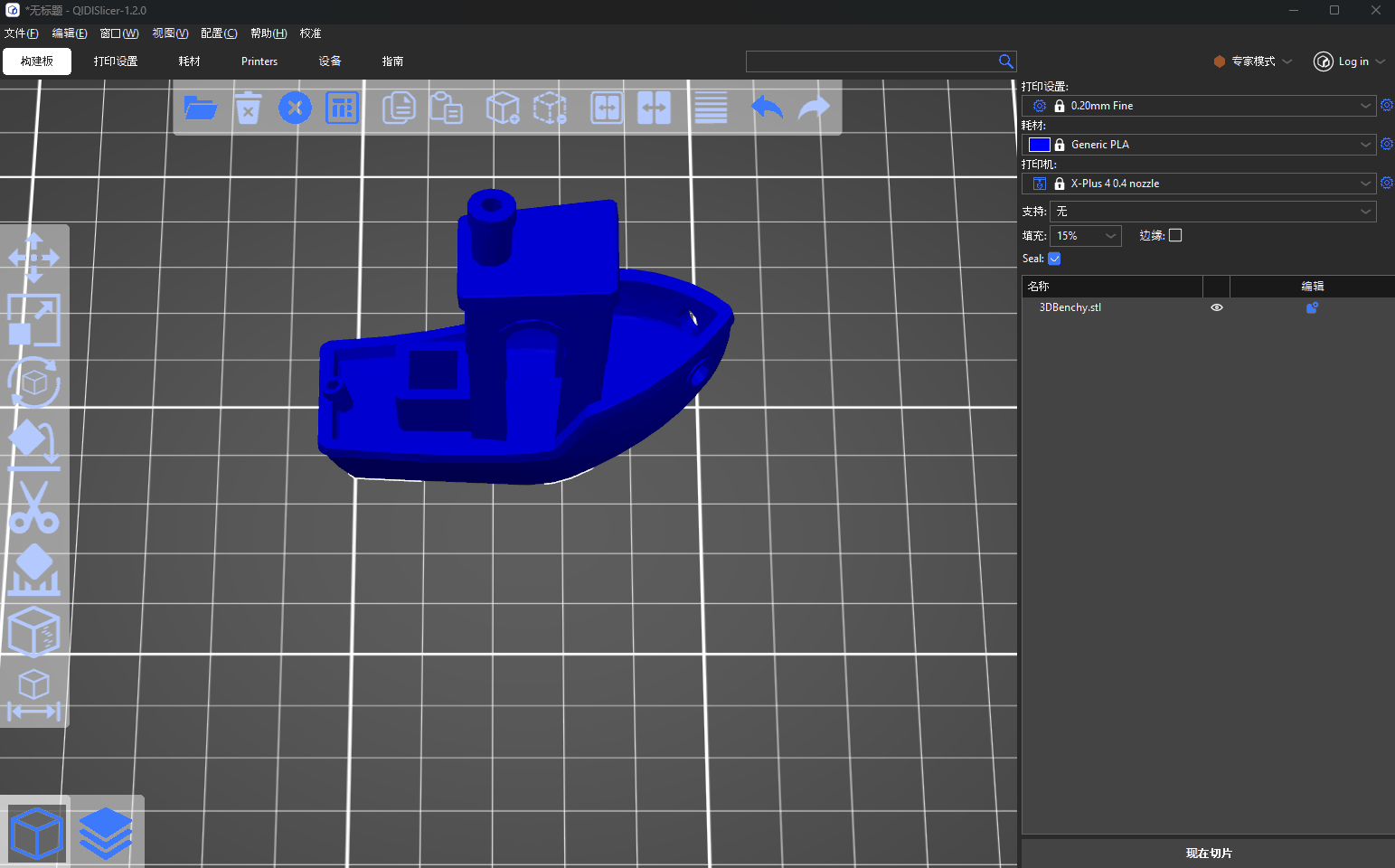Image resolution: width=1395 pixels, height=868 pixels.
Task: Open the 文件(F) menu
Action: point(21,33)
